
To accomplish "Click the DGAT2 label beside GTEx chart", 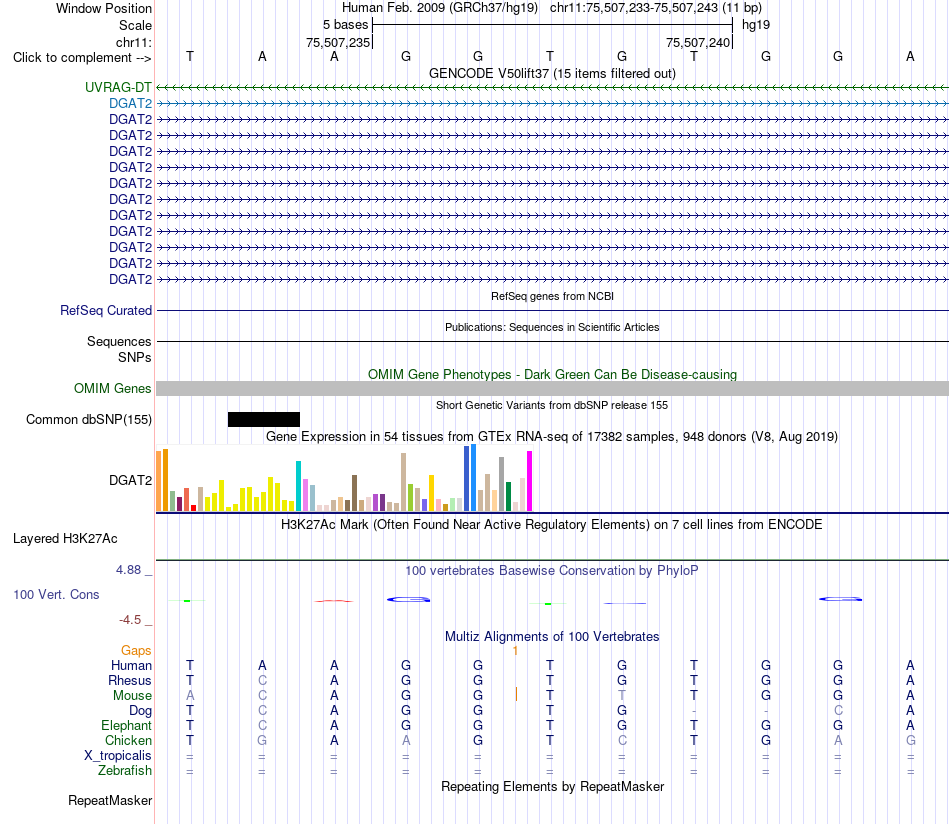I will coord(130,480).
